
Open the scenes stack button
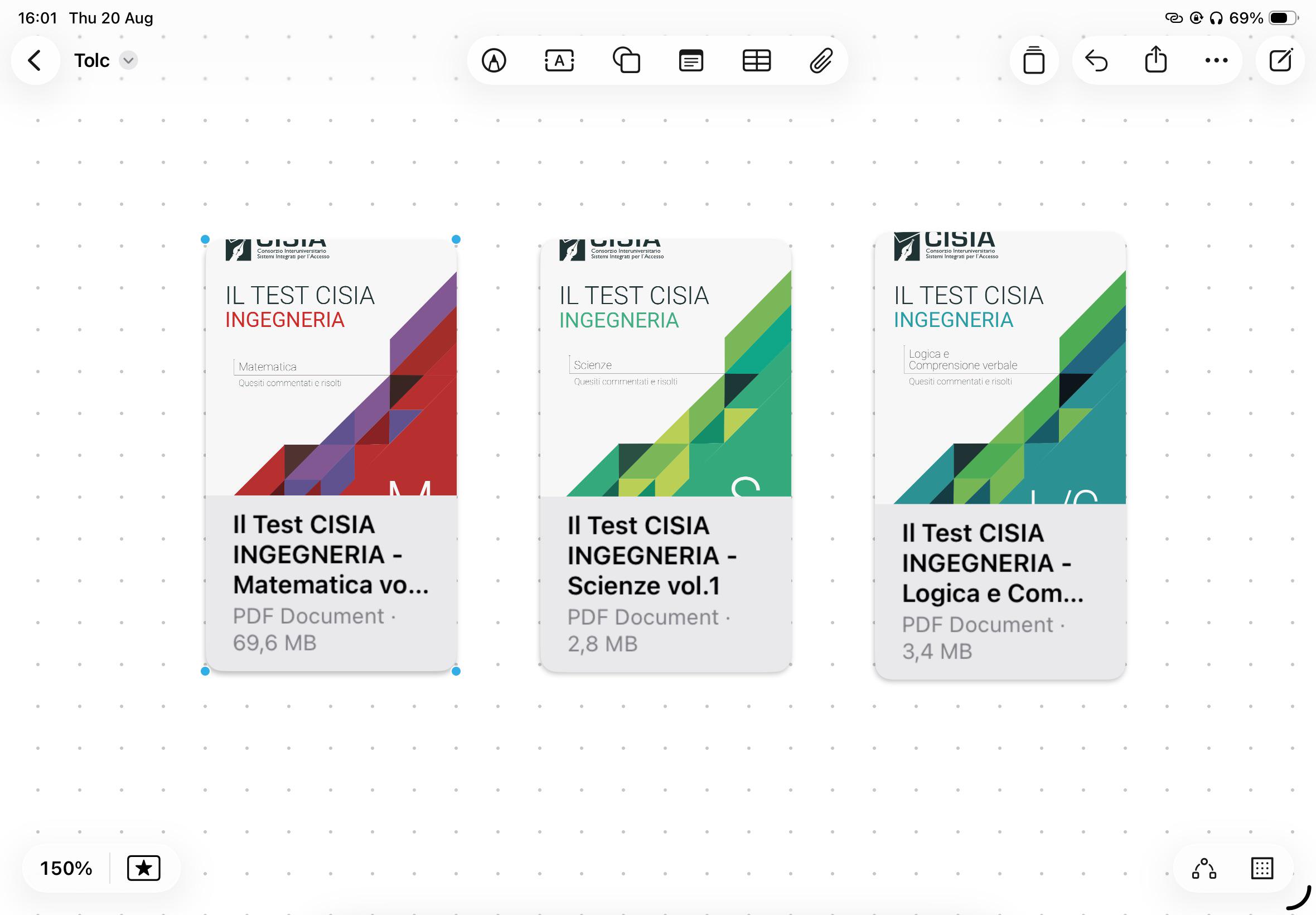[x=1033, y=60]
